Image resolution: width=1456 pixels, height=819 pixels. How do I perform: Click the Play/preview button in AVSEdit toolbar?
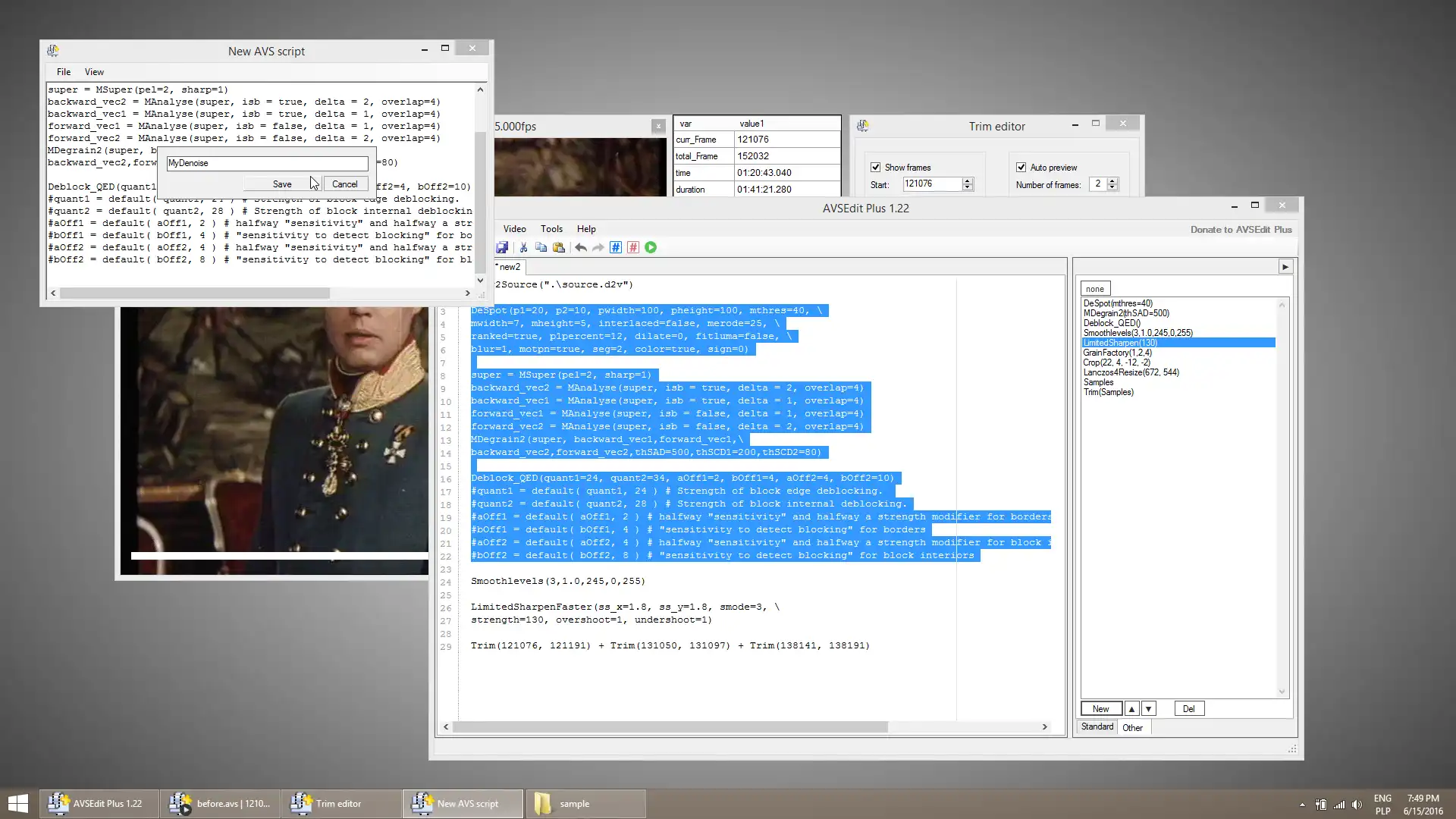(651, 247)
